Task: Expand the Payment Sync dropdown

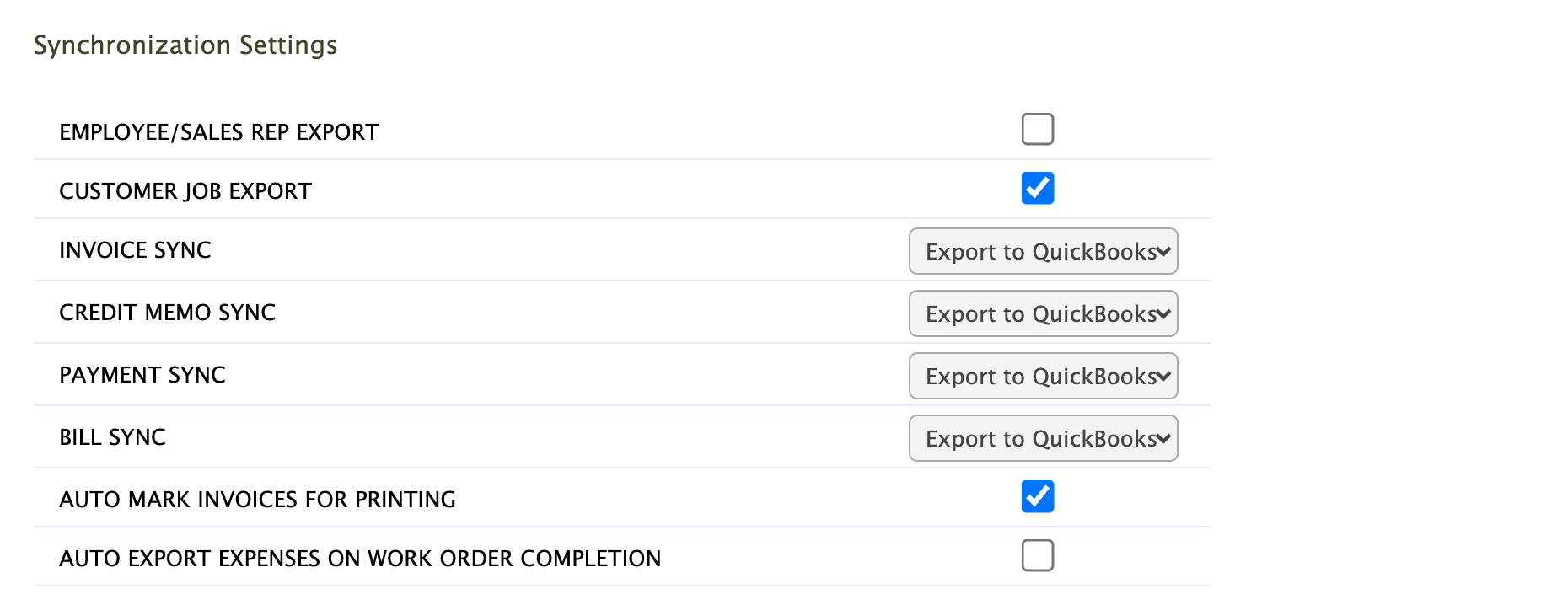Action: point(1044,376)
